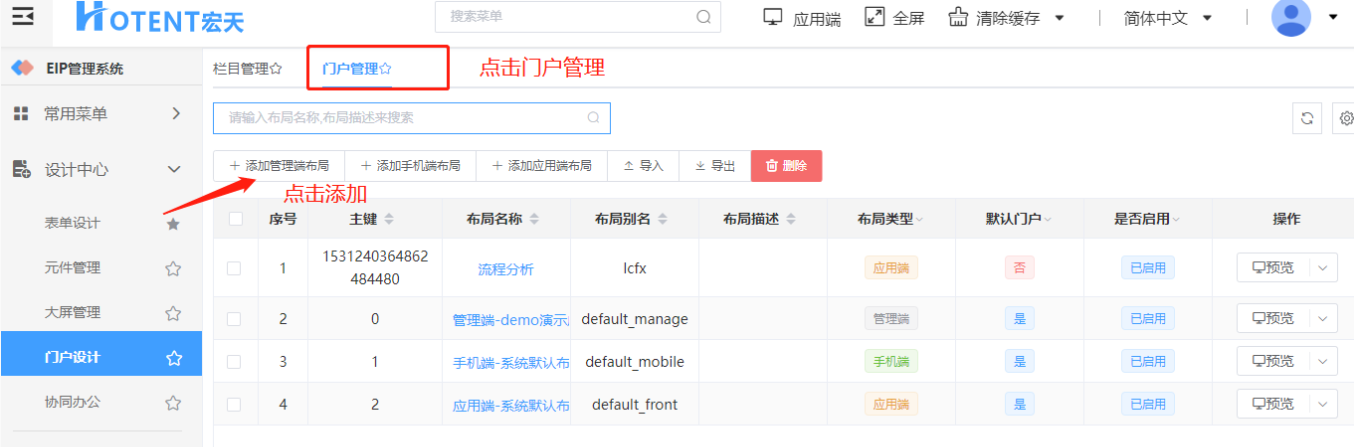The width and height of the screenshot is (1354, 447).
Task: Click 添加应用端布局 button
Action: [x=542, y=166]
